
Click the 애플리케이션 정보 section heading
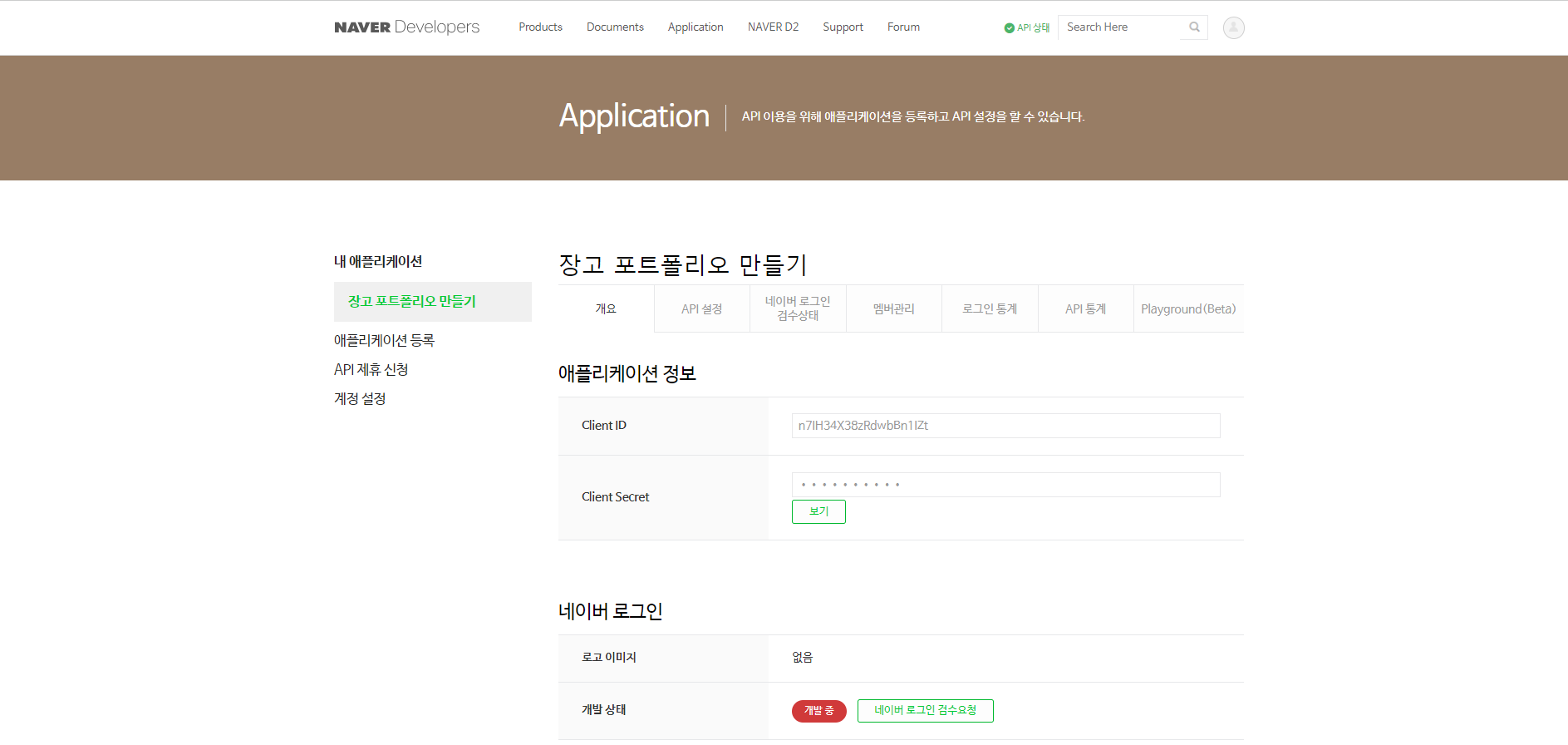click(x=627, y=373)
